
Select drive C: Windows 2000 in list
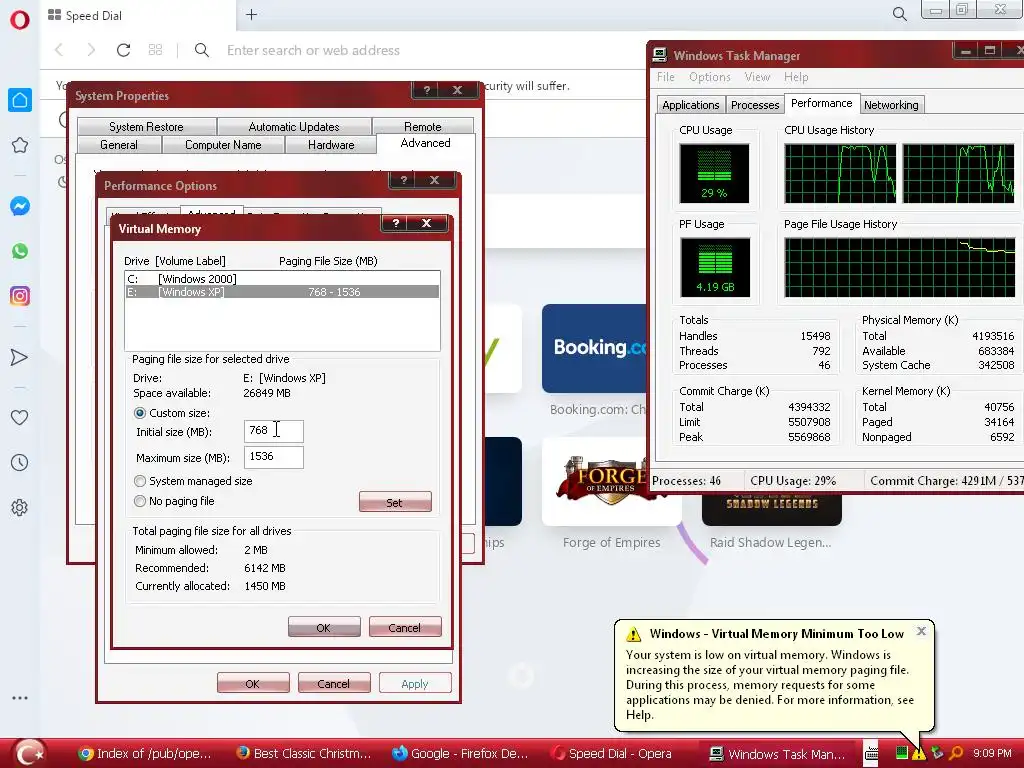point(282,279)
